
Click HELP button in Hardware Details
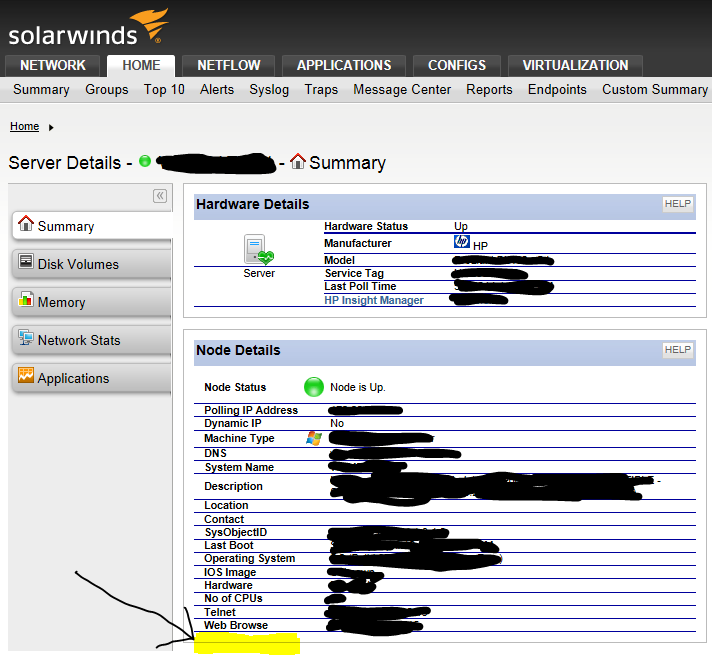pos(677,204)
